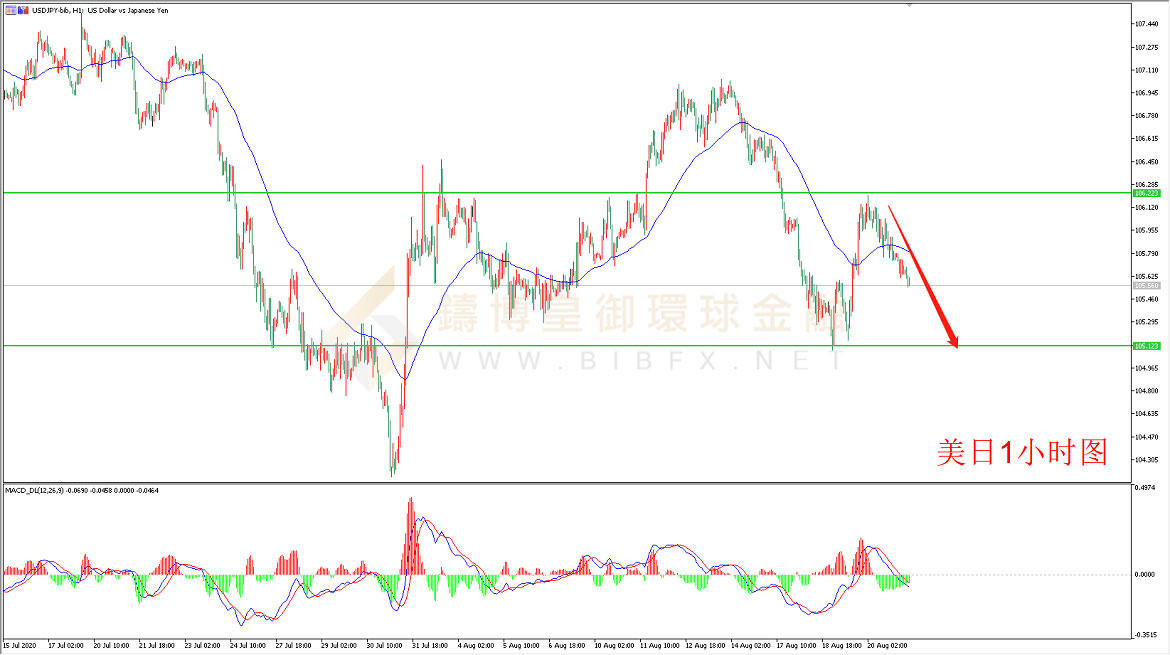Viewport: 1170px width, 655px height.
Task: Click the red 美日1小时图 annotation text
Action: click(1022, 453)
